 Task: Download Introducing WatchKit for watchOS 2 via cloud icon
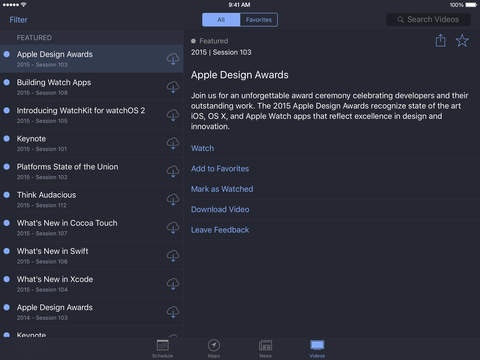[173, 115]
